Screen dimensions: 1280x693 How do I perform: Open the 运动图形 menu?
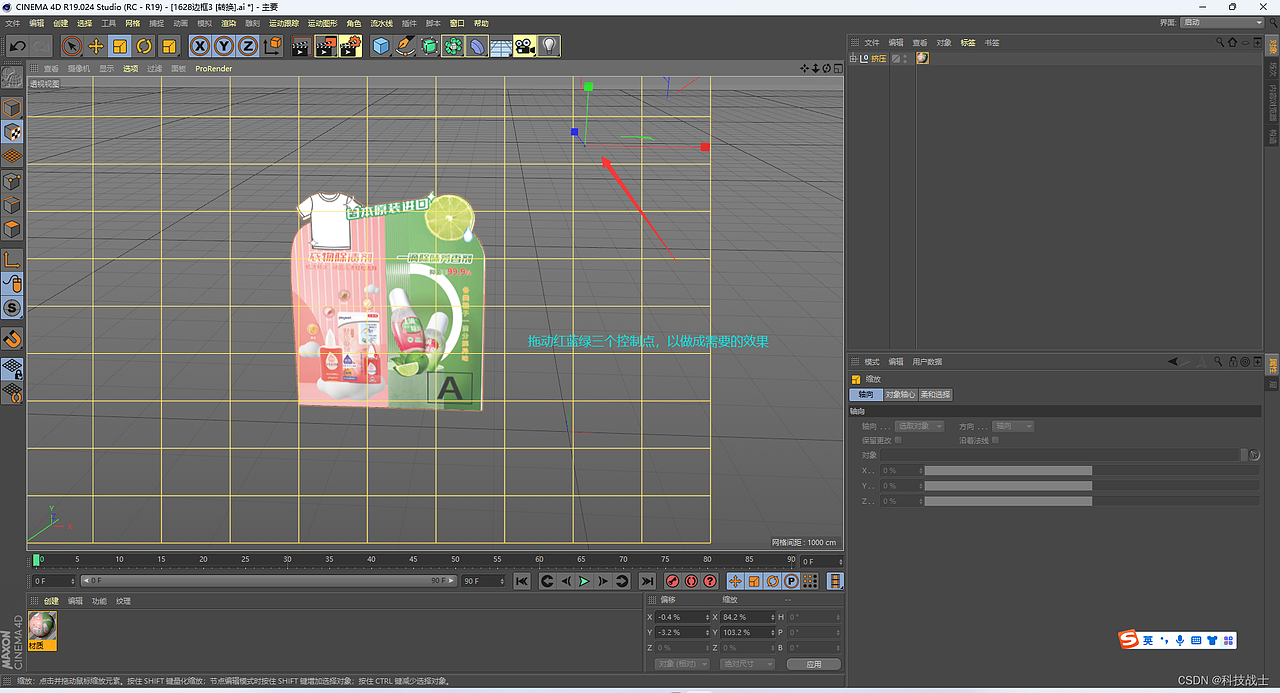click(x=322, y=22)
